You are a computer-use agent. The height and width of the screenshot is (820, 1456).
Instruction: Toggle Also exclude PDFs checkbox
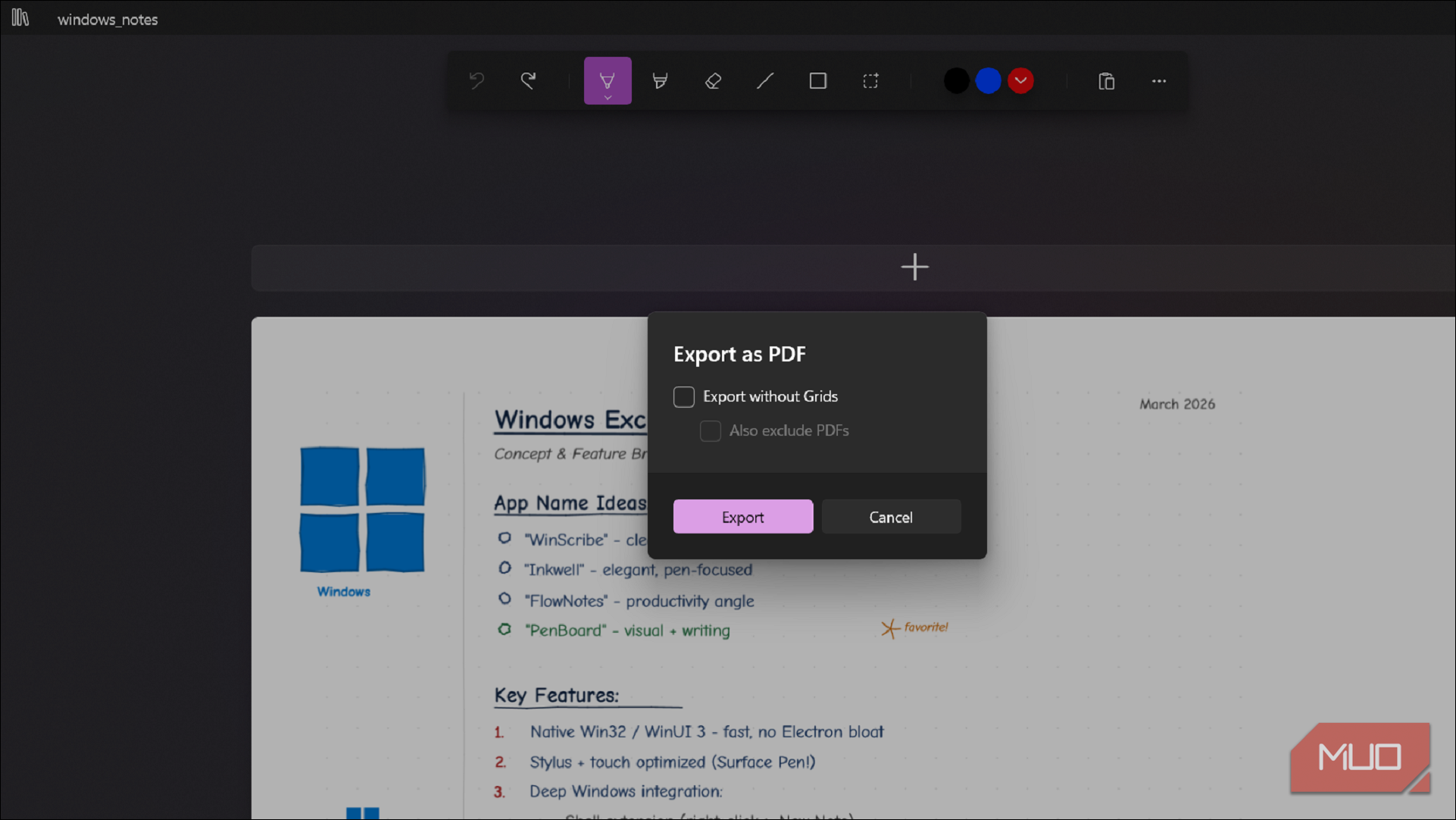coord(711,430)
